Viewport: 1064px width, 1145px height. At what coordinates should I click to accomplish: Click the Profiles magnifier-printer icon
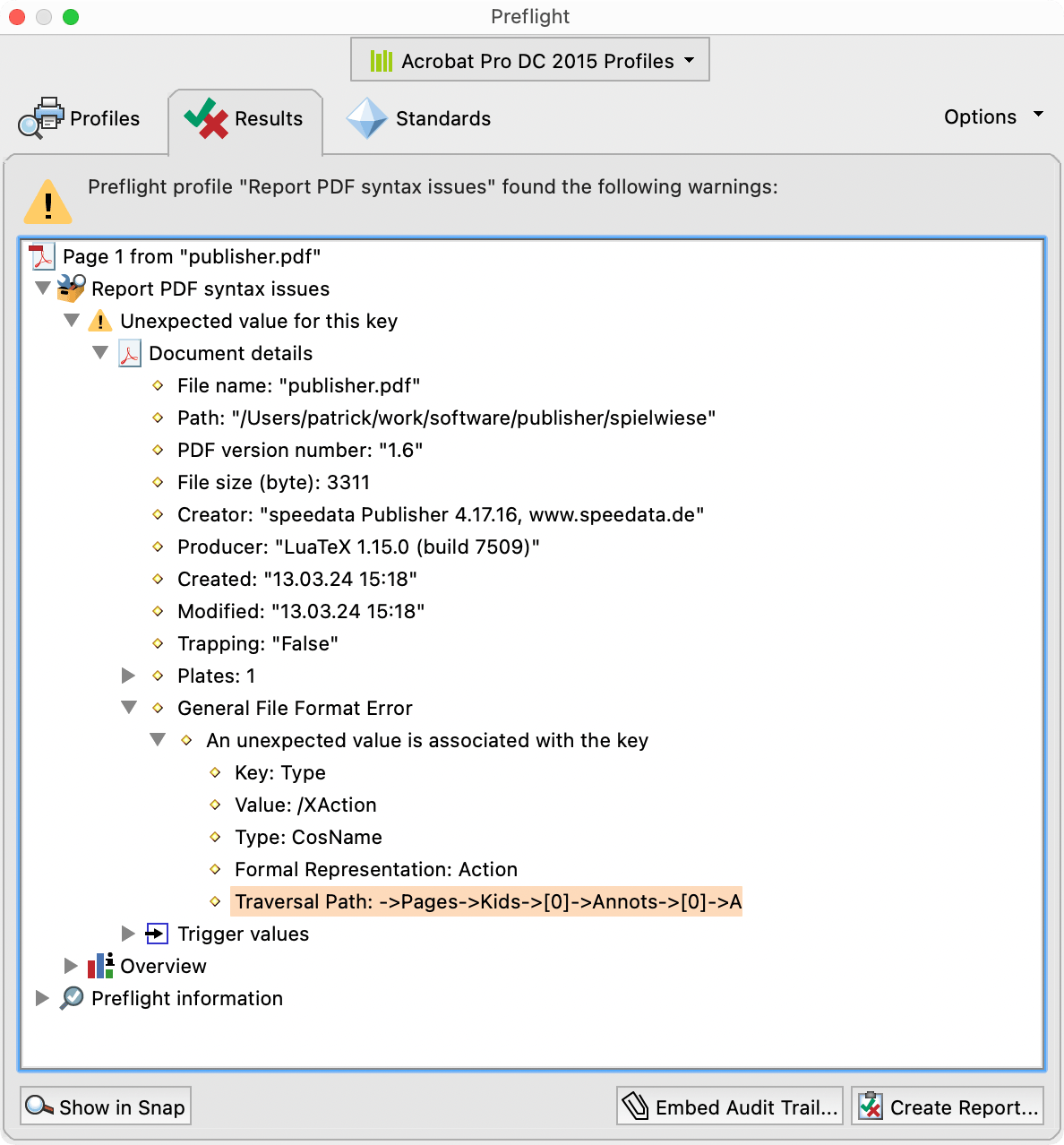(x=41, y=118)
